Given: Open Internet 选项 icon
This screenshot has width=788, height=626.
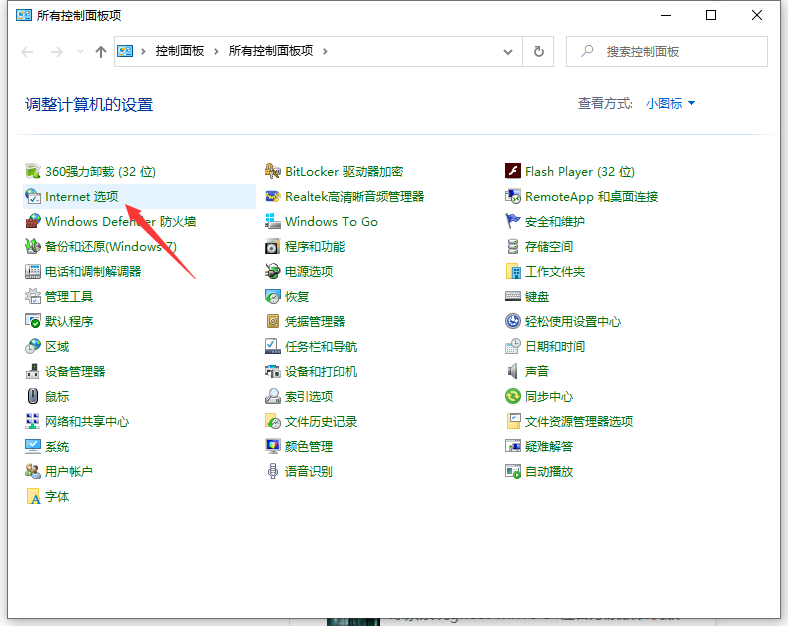Looking at the screenshot, I should (x=33, y=197).
